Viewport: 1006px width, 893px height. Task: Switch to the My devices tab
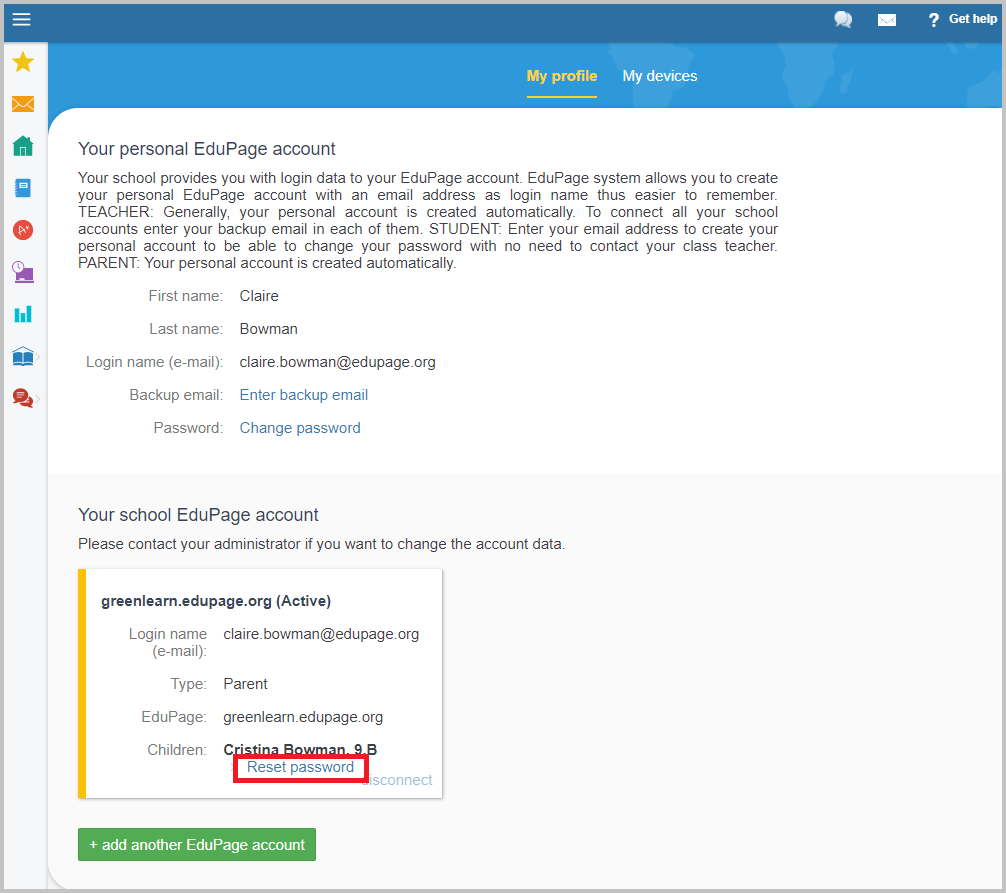(660, 76)
